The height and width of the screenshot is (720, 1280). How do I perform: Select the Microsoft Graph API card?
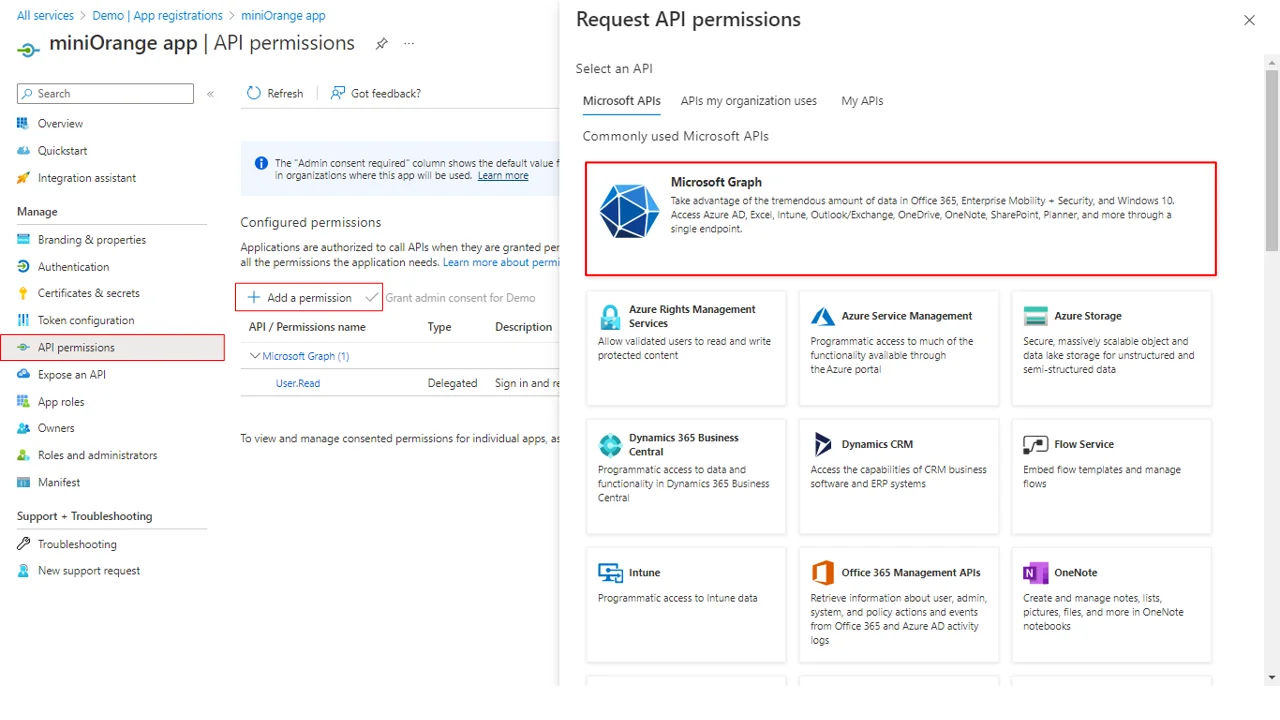pyautogui.click(x=901, y=219)
